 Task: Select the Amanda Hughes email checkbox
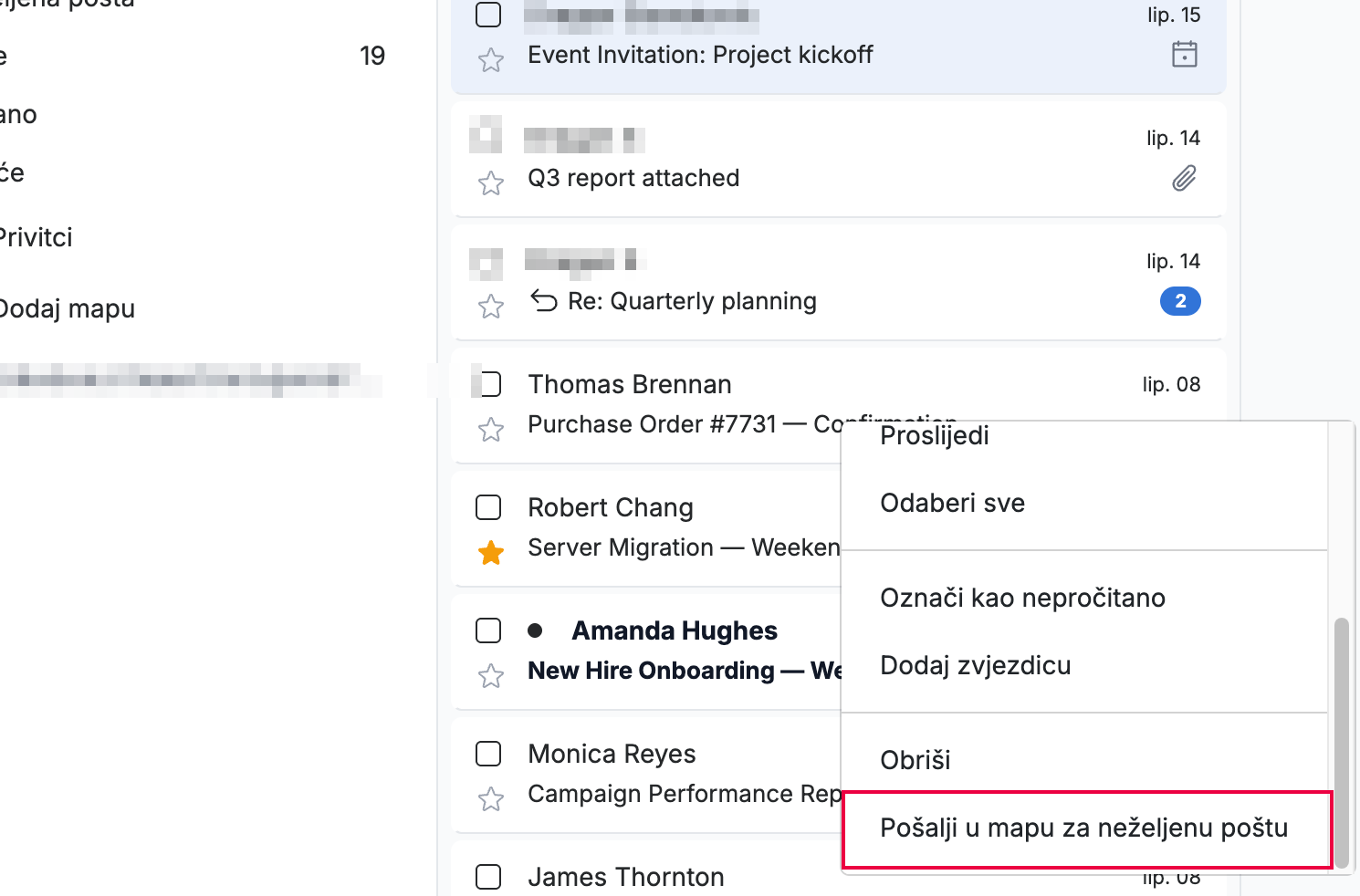pyautogui.click(x=489, y=630)
